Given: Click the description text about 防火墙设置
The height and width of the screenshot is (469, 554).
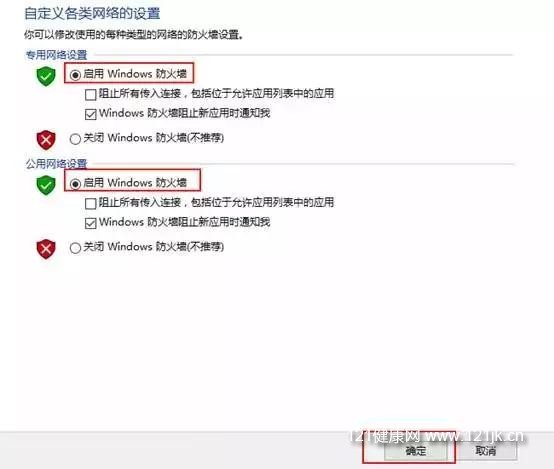Looking at the screenshot, I should pyautogui.click(x=134, y=35).
